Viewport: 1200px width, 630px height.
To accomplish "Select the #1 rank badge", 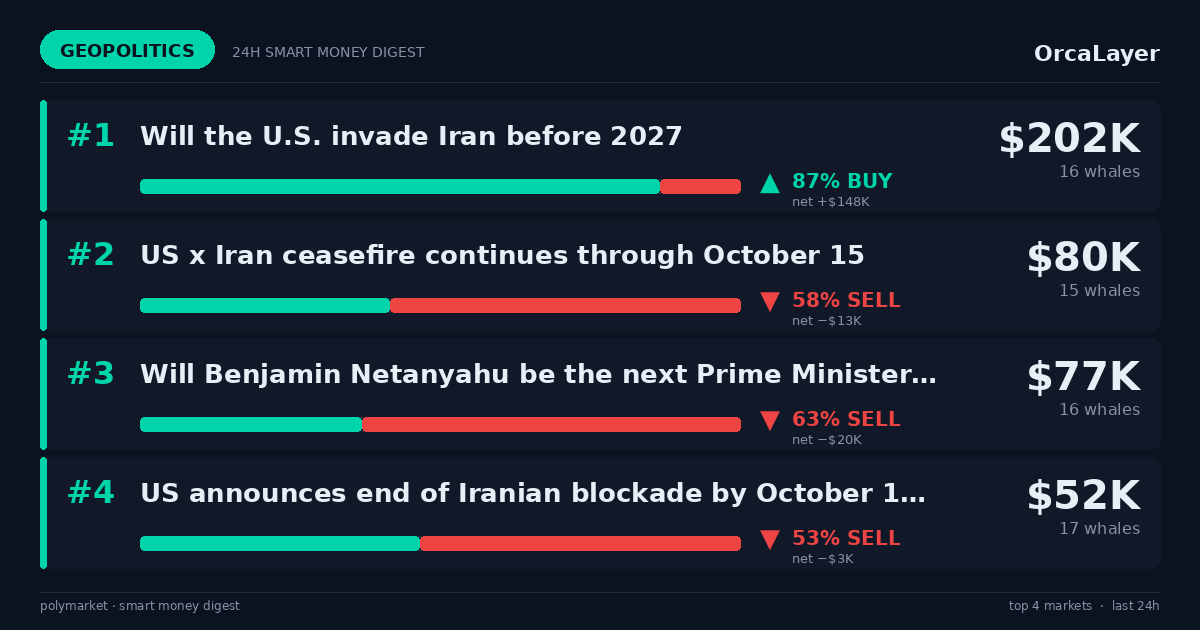I will [x=91, y=136].
